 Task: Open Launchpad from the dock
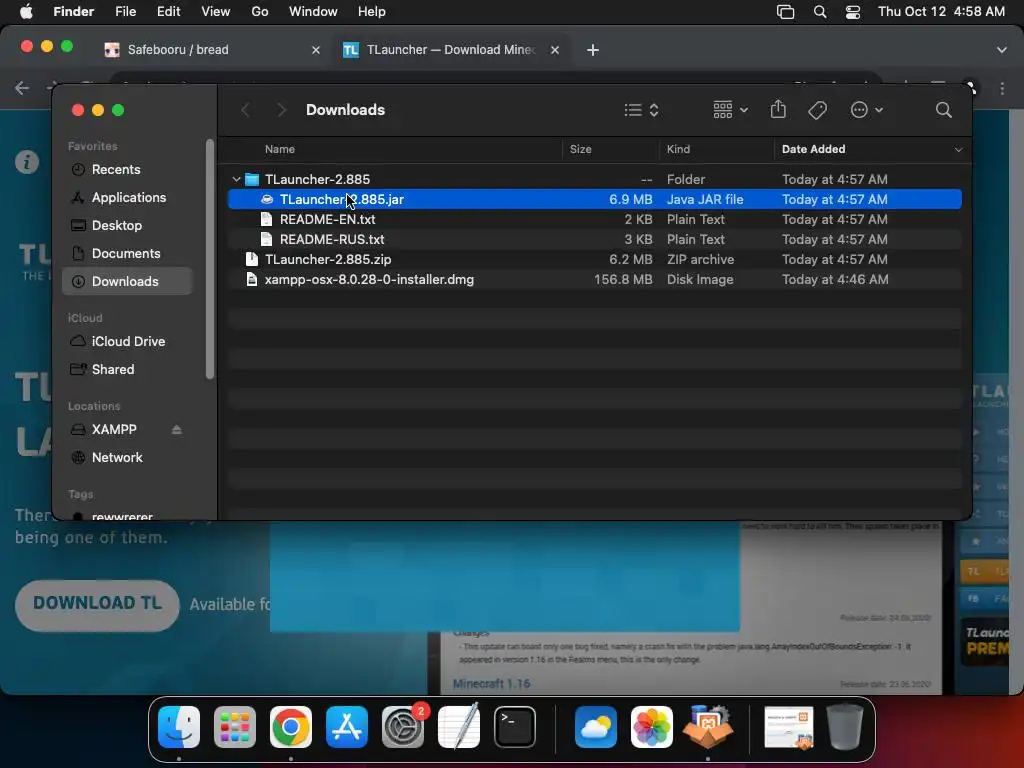click(235, 727)
